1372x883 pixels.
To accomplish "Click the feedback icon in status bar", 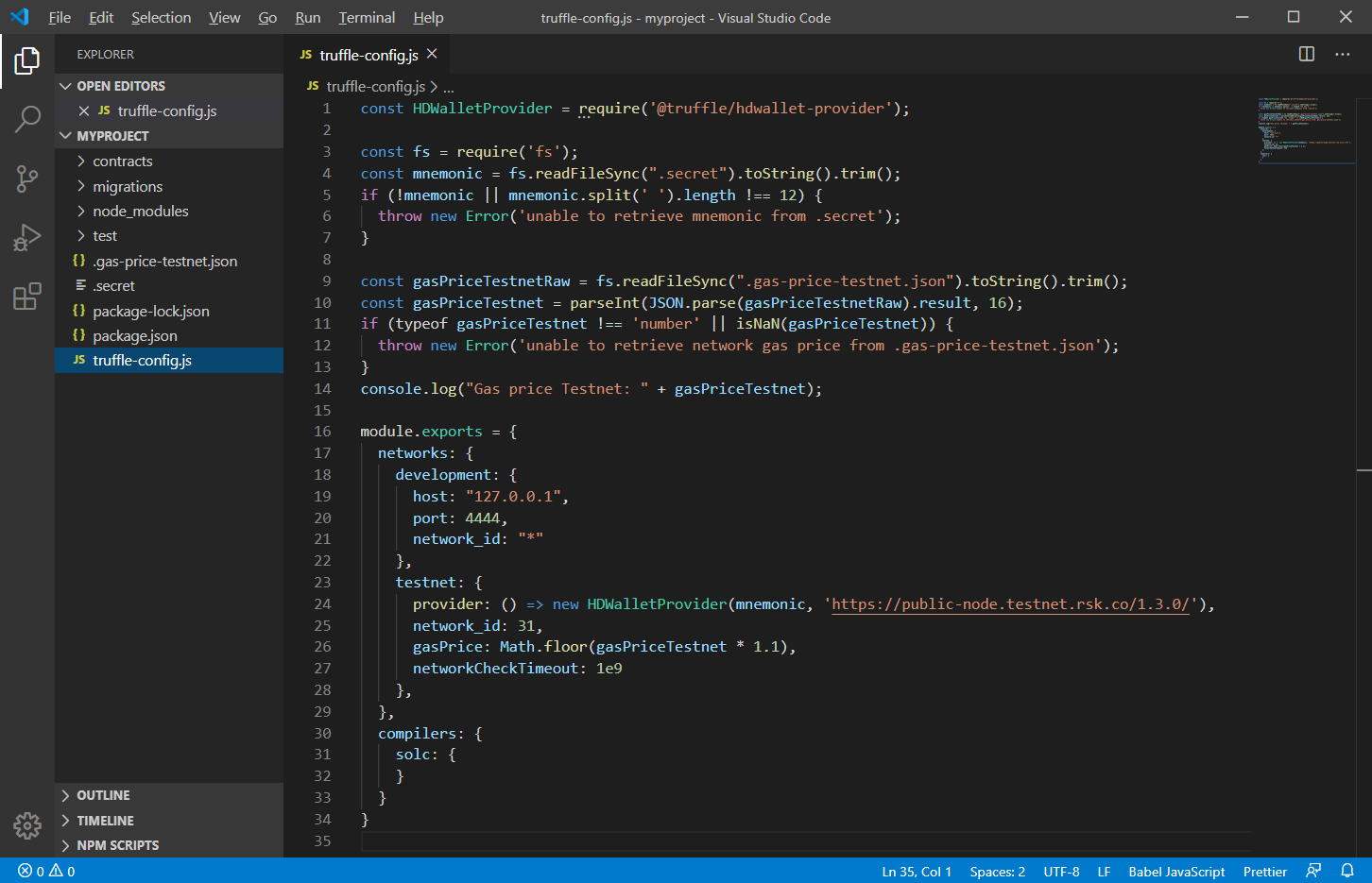I will [x=1313, y=871].
